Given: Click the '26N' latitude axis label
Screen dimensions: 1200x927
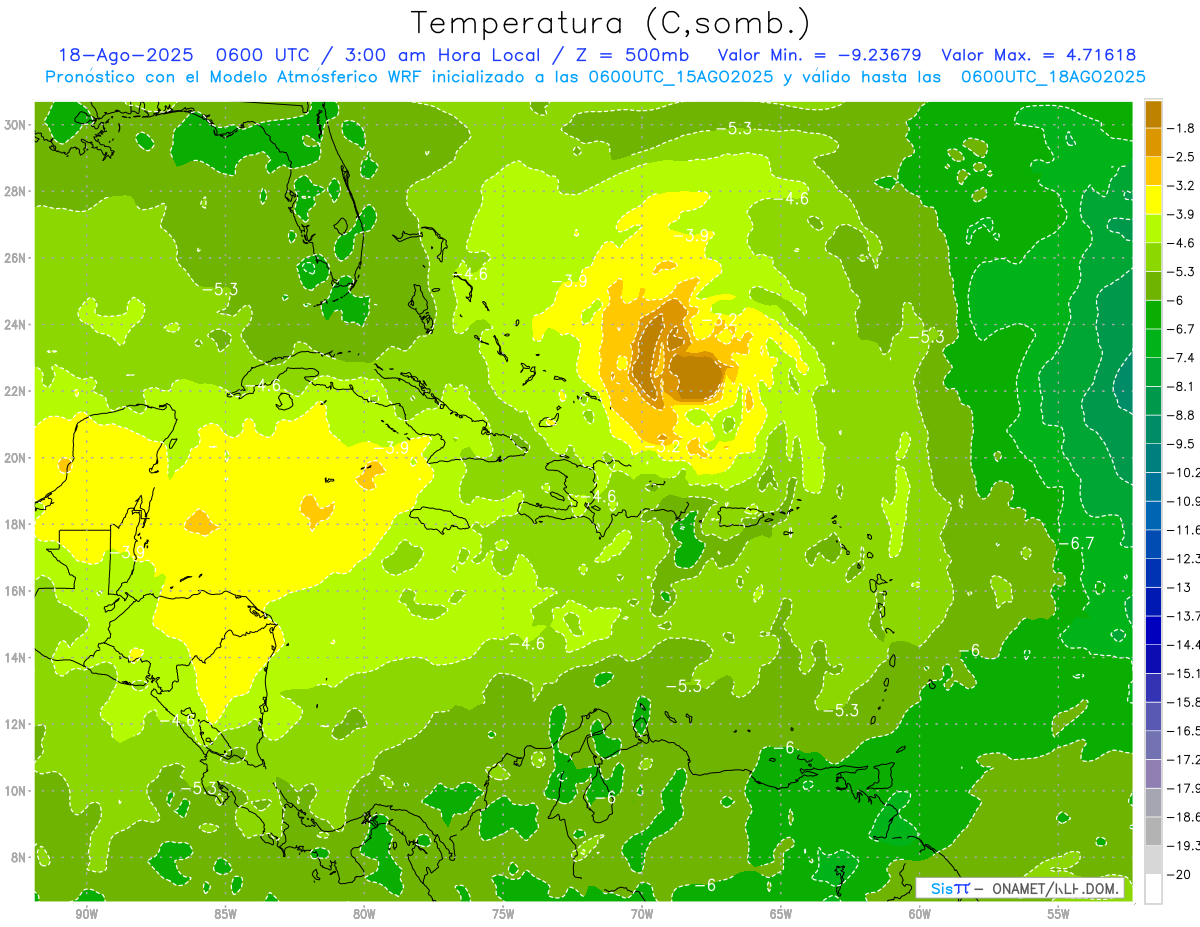Looking at the screenshot, I should (x=16, y=258).
